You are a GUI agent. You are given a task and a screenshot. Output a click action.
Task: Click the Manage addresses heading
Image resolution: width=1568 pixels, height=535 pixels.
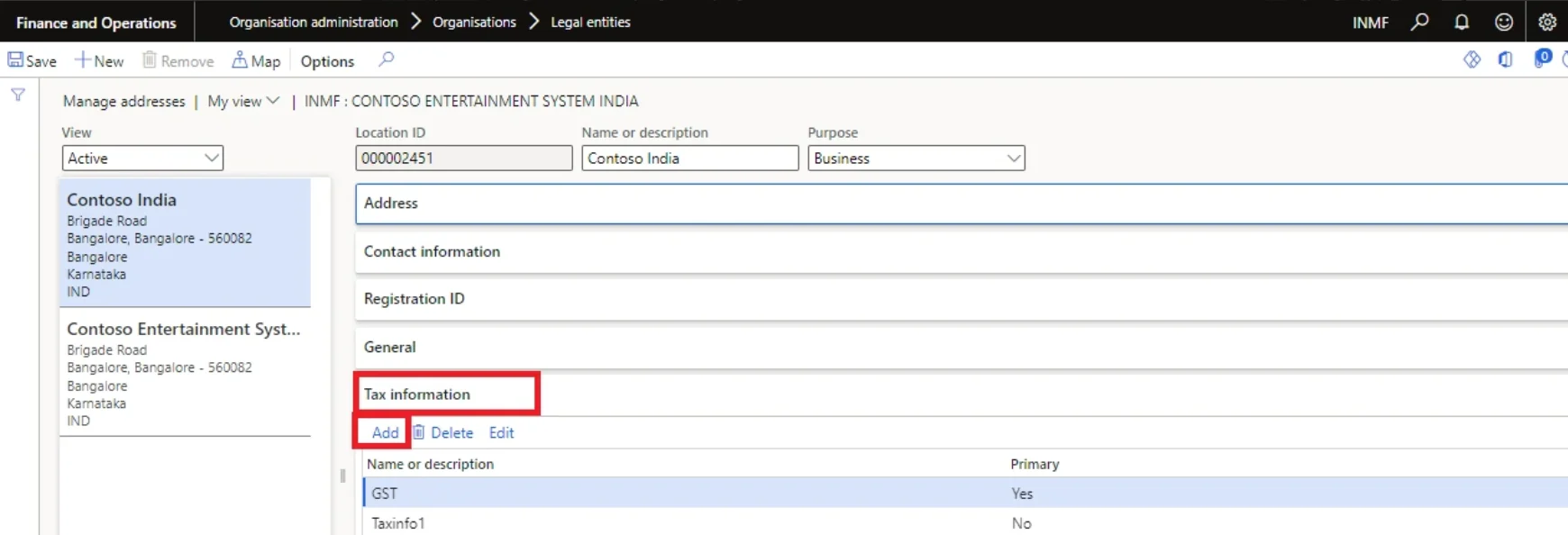pyautogui.click(x=123, y=101)
